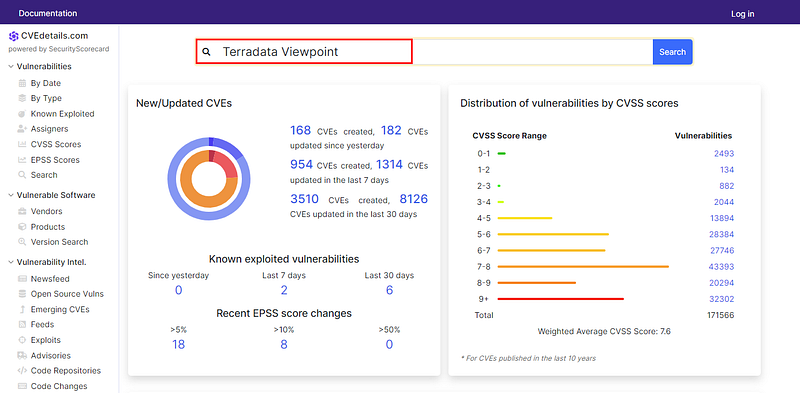Click the icon beside Code Changes
Screen dimensions: 800x393
pos(22,386)
